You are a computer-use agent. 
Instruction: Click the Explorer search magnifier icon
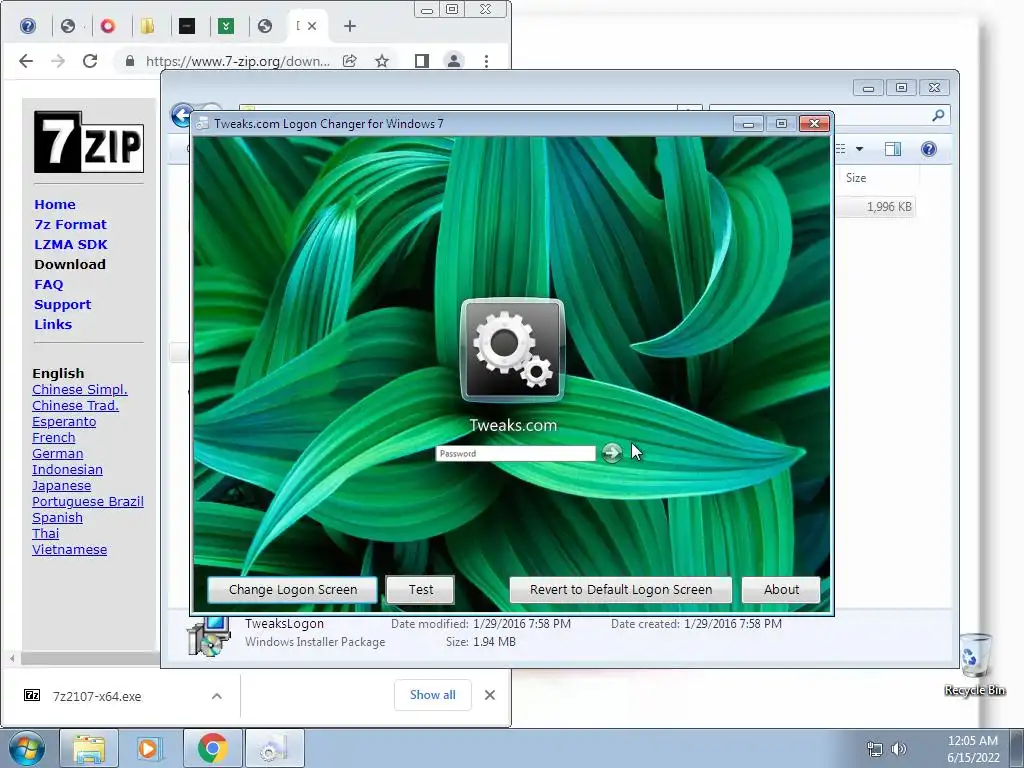[938, 116]
